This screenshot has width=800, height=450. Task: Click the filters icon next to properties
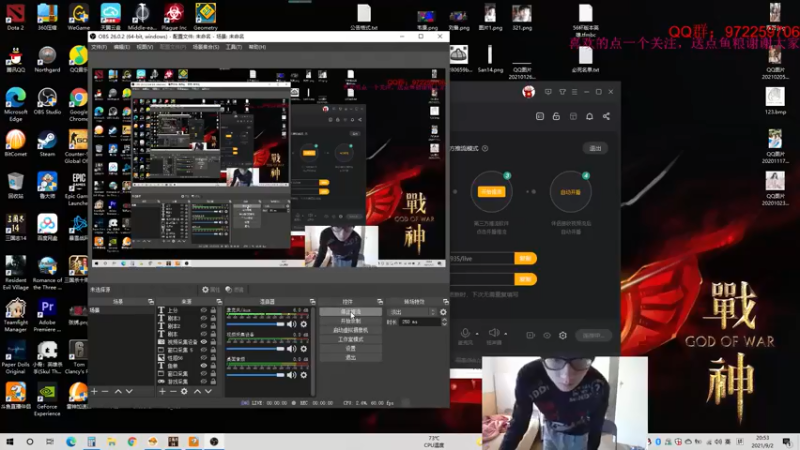coord(229,289)
